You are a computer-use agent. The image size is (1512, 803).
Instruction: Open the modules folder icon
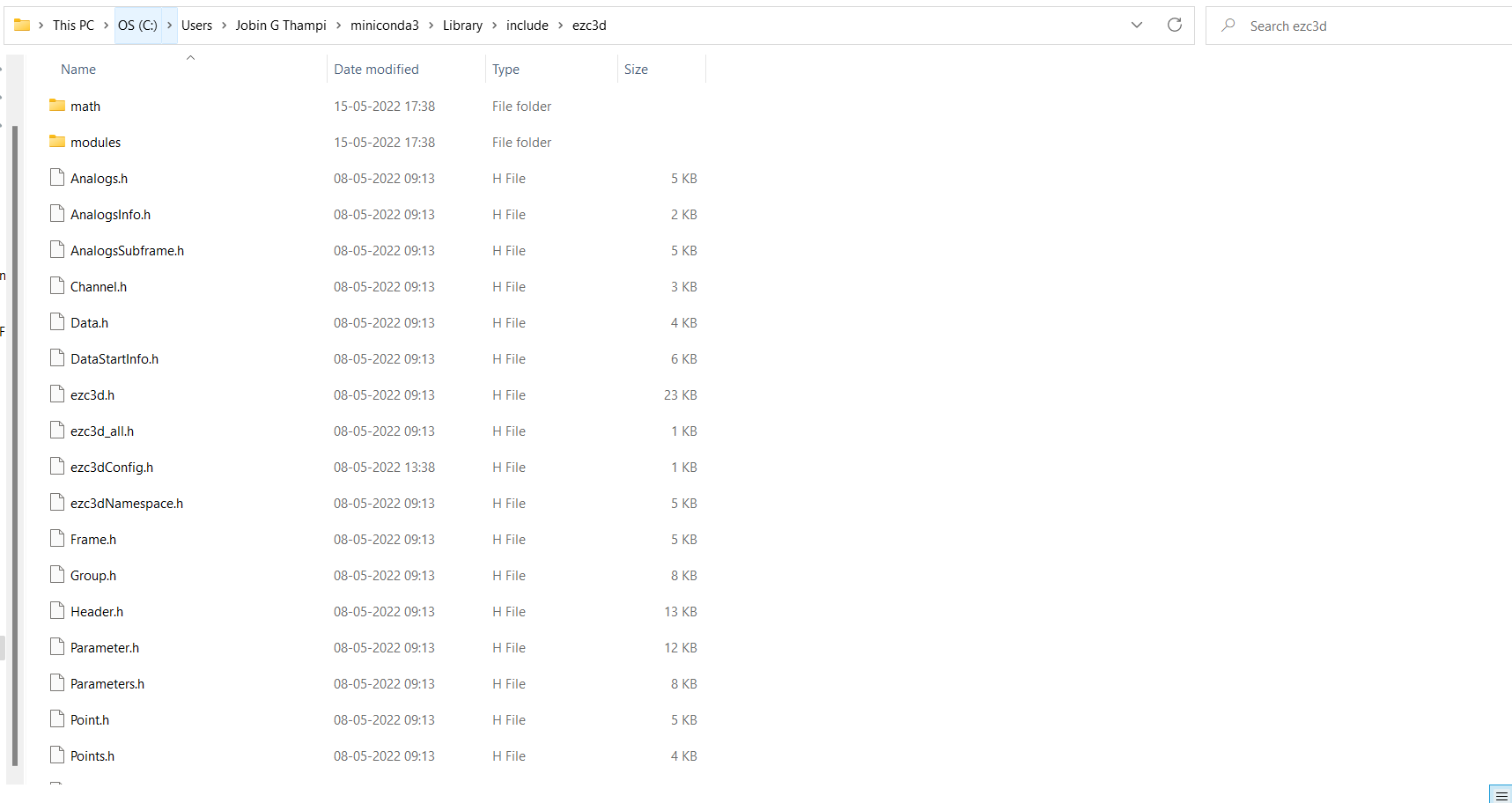point(55,141)
